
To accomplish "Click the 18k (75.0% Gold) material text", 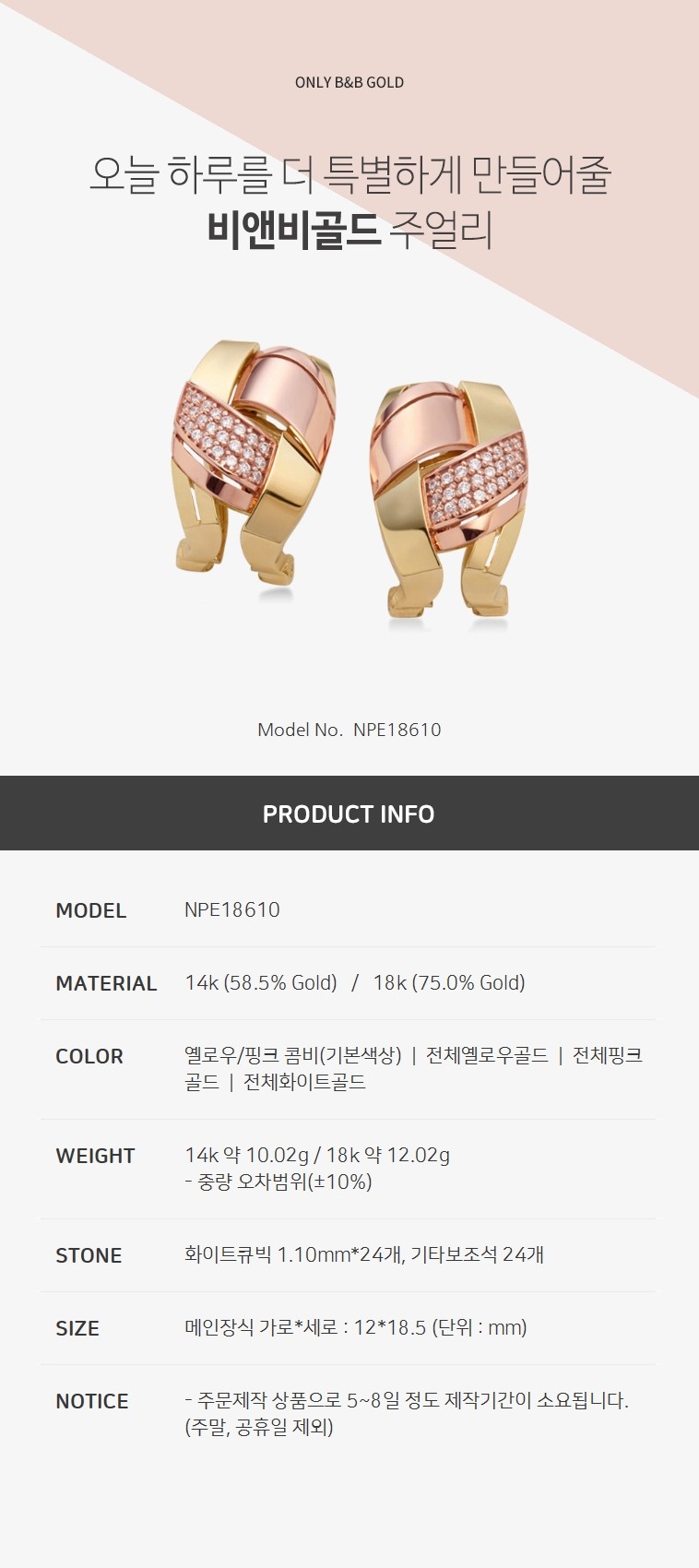I will pos(449,983).
